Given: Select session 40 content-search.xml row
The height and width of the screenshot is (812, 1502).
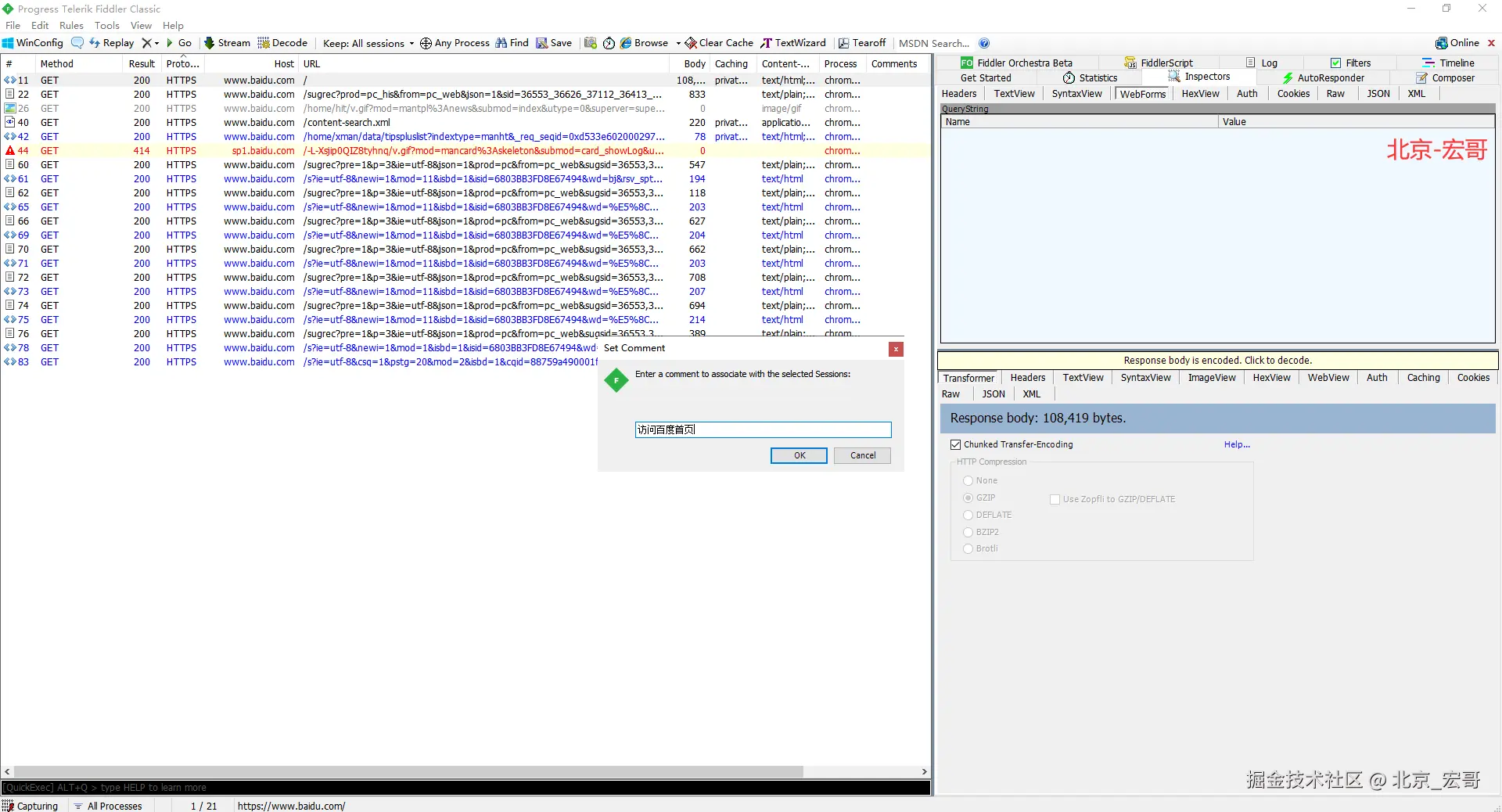Looking at the screenshot, I should pyautogui.click(x=465, y=123).
